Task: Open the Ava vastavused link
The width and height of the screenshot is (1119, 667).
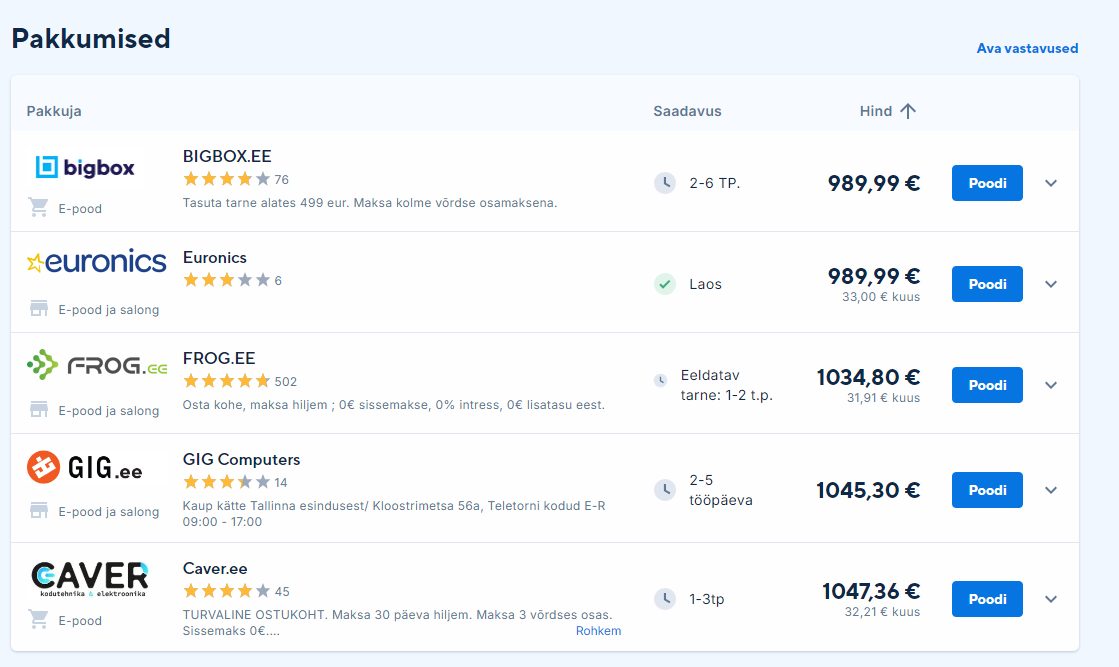Action: click(x=1027, y=49)
